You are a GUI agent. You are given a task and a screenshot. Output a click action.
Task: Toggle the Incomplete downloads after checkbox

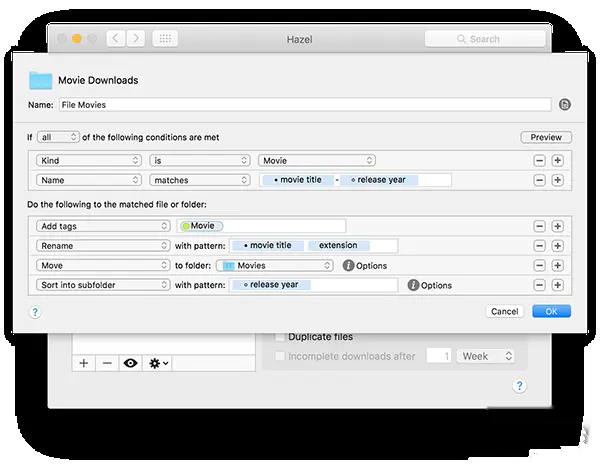[x=280, y=356]
